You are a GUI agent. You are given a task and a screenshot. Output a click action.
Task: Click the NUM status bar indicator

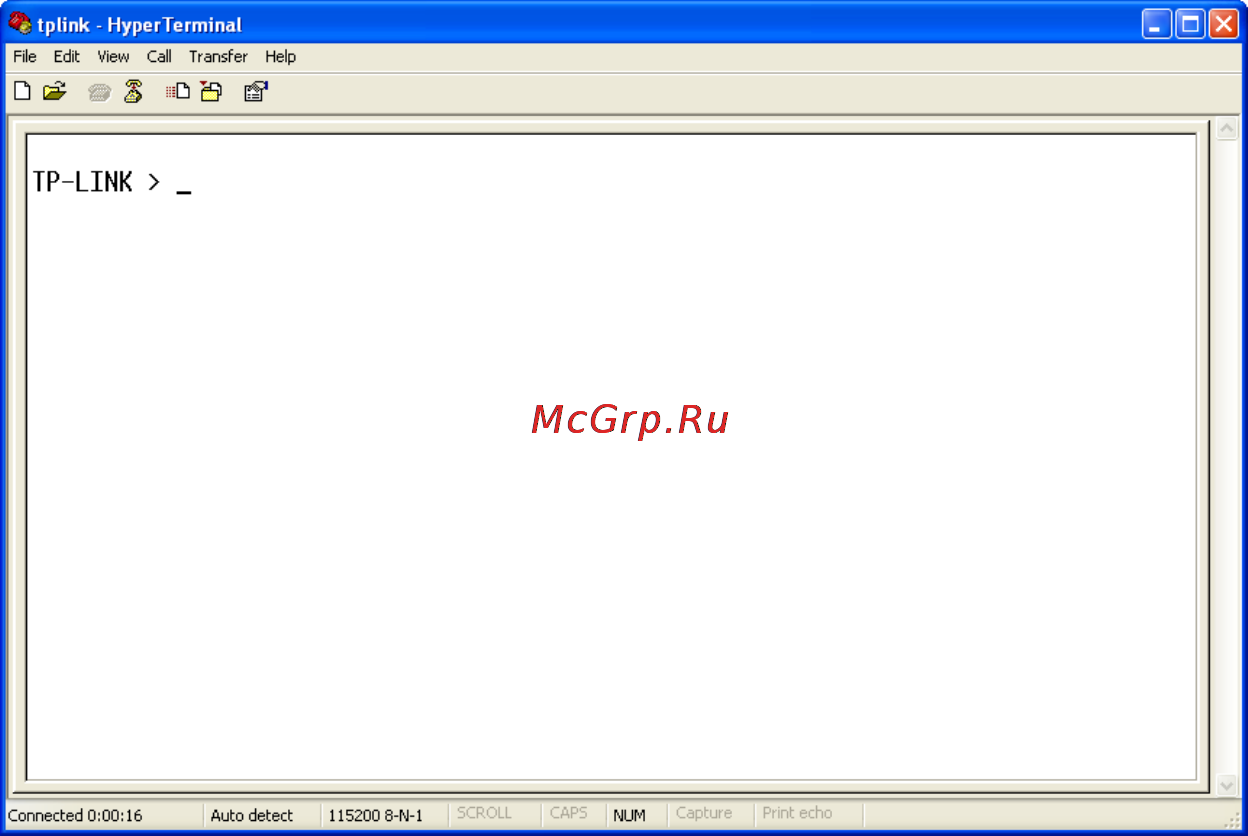tap(629, 815)
